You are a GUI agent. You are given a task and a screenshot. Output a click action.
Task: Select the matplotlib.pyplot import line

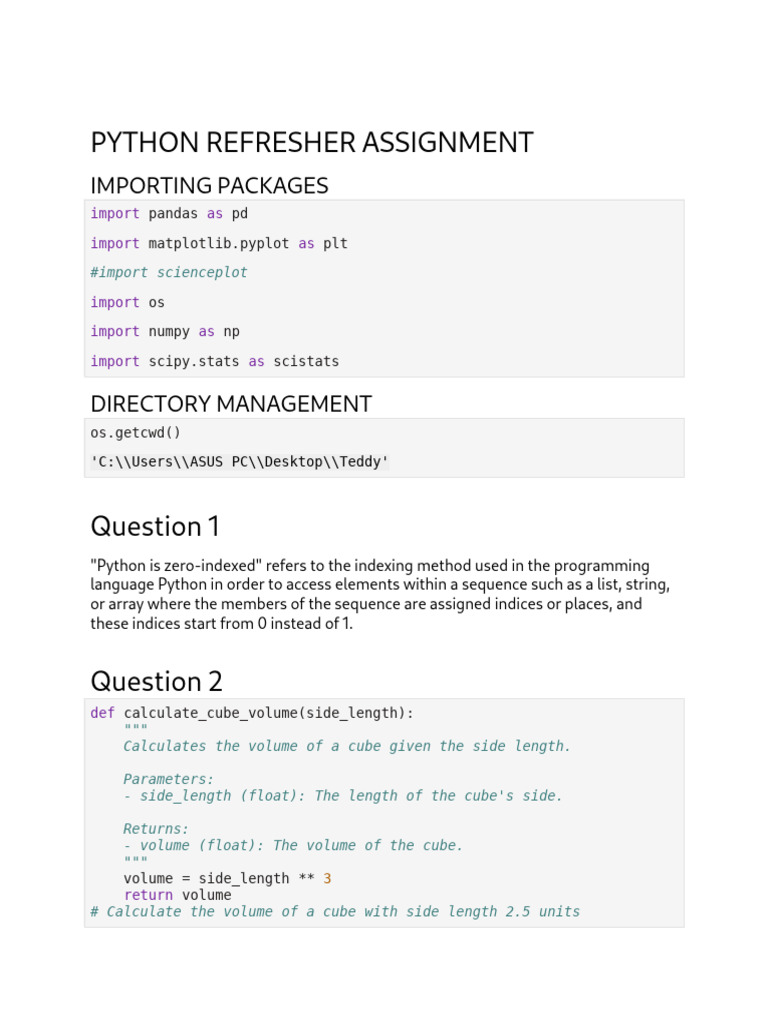click(x=219, y=243)
